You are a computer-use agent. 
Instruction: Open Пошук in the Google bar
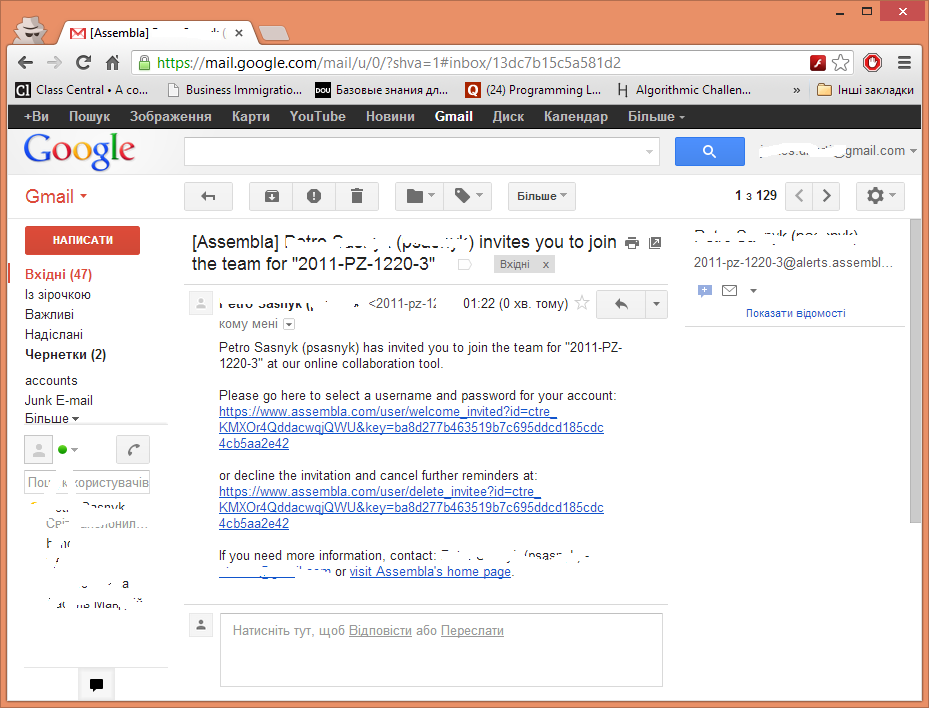[89, 117]
